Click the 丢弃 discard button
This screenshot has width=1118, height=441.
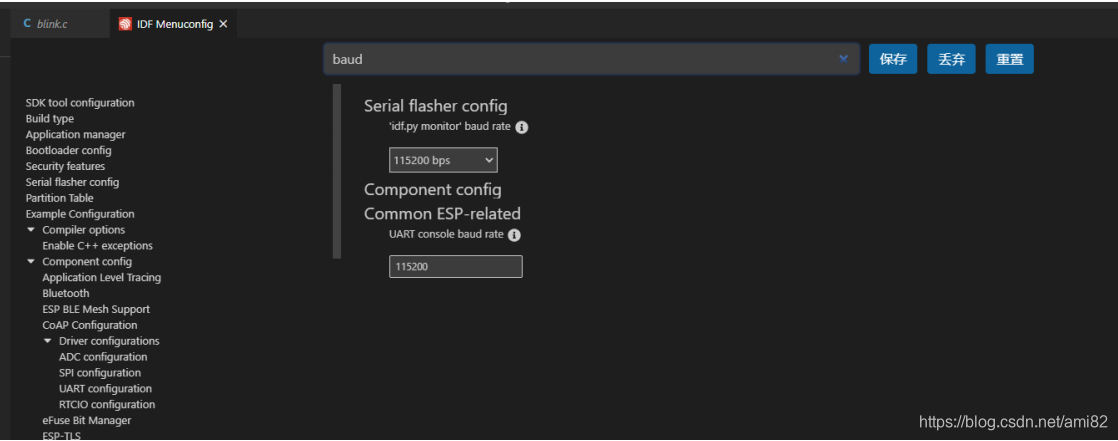point(951,59)
